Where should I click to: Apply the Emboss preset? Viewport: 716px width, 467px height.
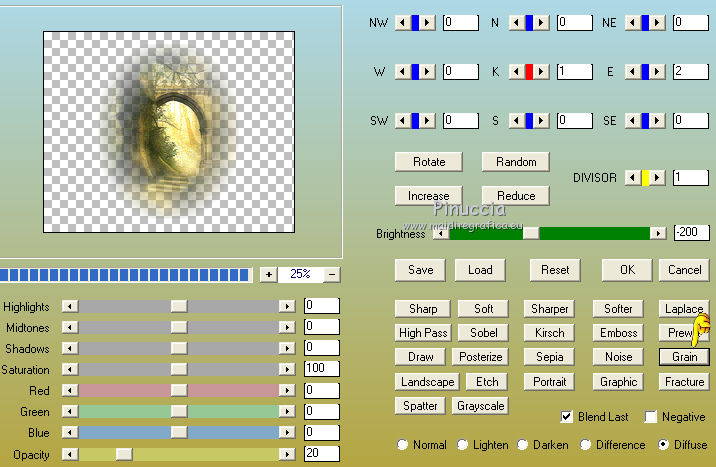click(618, 333)
